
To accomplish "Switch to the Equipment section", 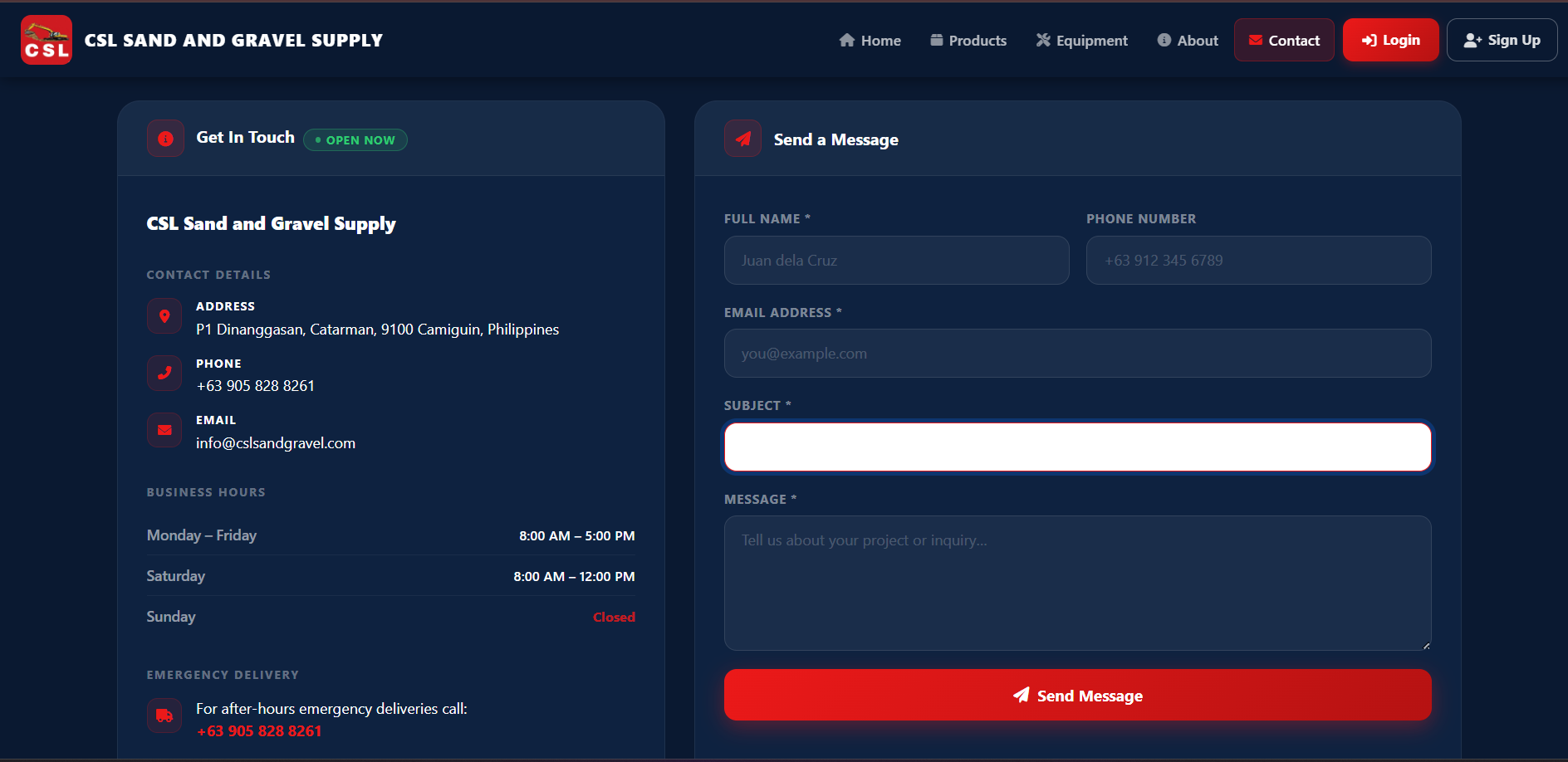I will [1081, 39].
